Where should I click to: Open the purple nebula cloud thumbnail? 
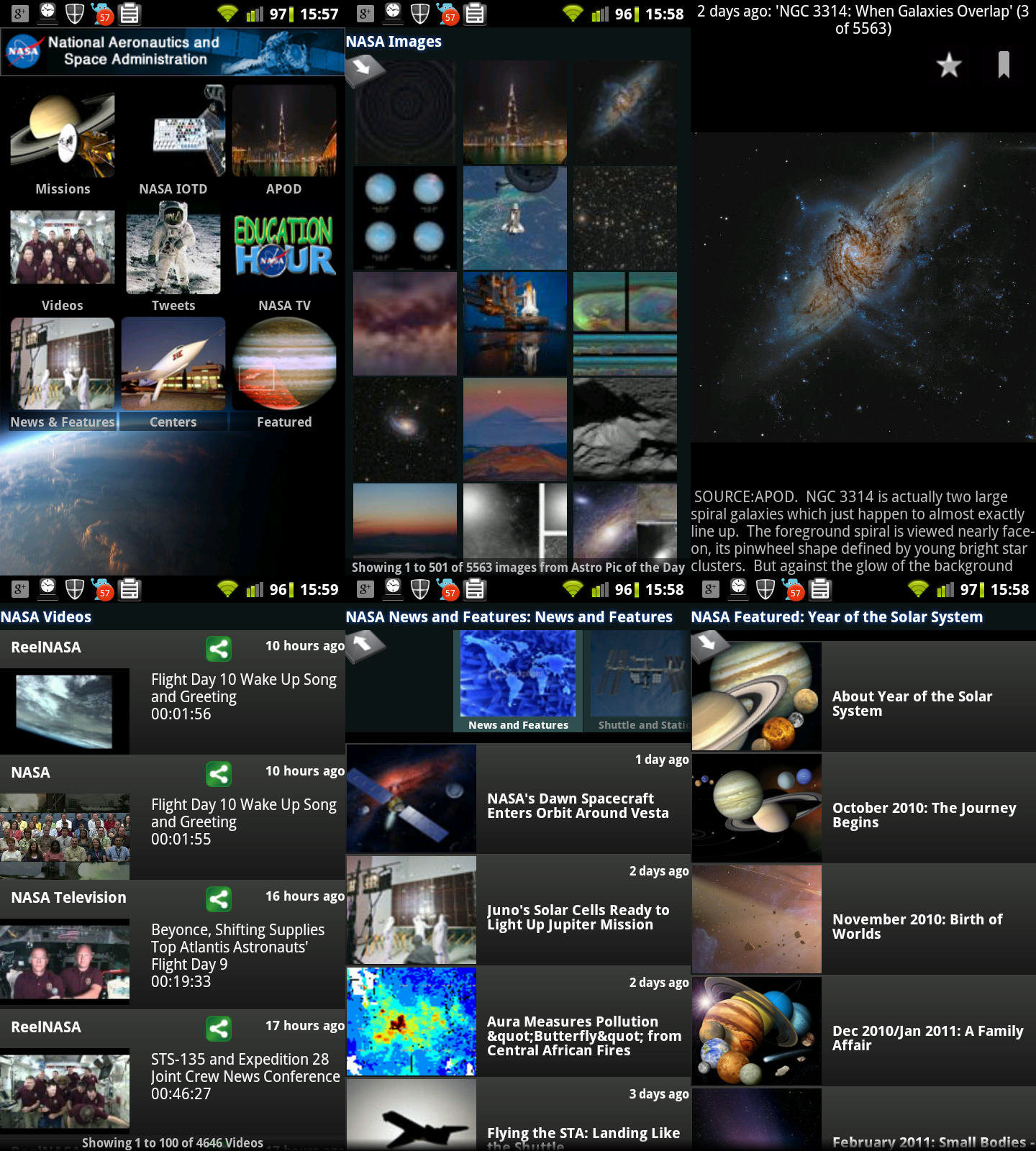(405, 324)
